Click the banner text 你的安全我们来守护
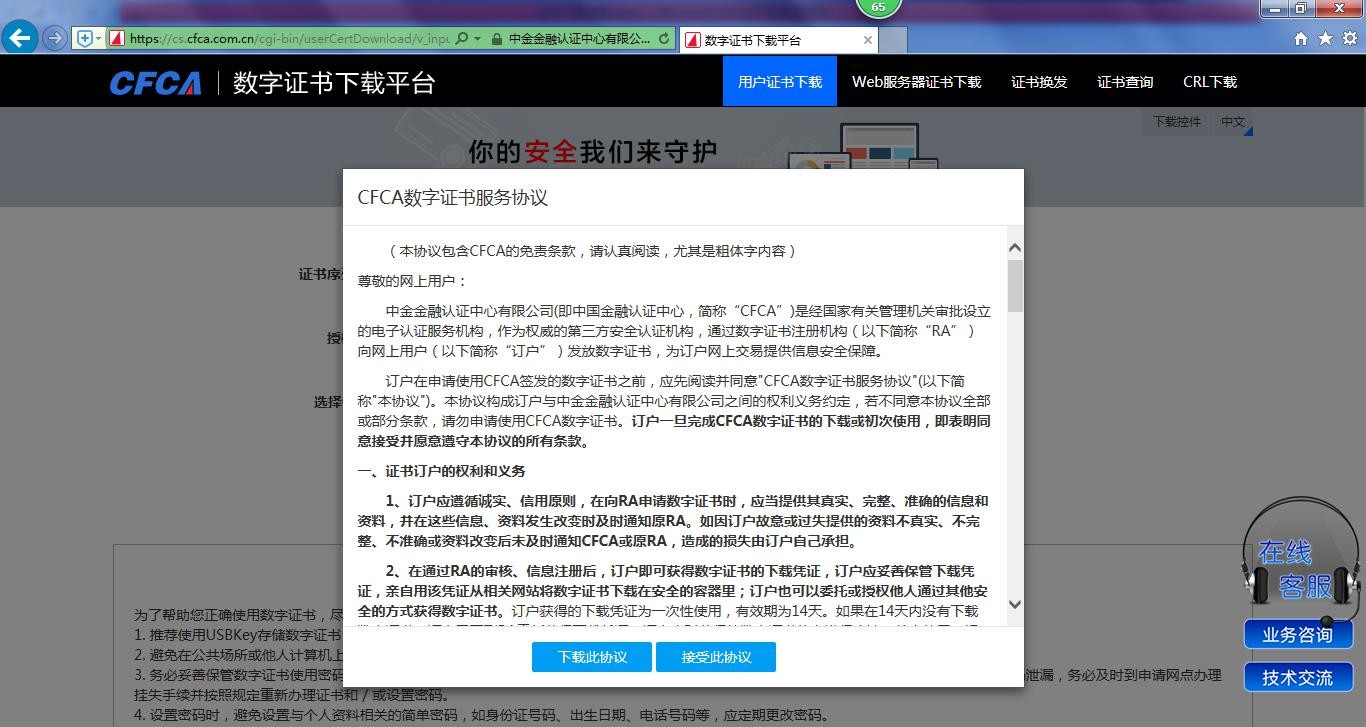Viewport: 1366px width, 727px height. coord(593,151)
